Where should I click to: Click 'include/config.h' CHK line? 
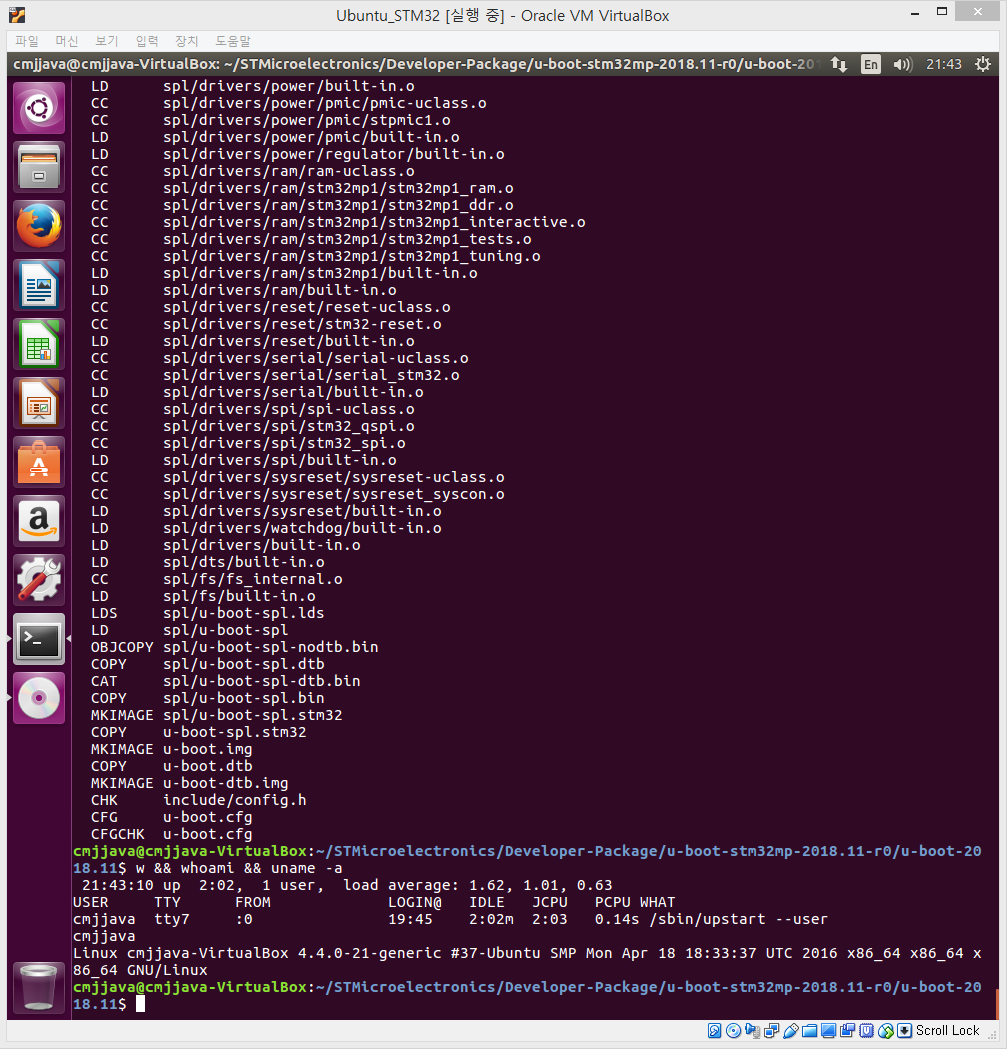point(235,800)
